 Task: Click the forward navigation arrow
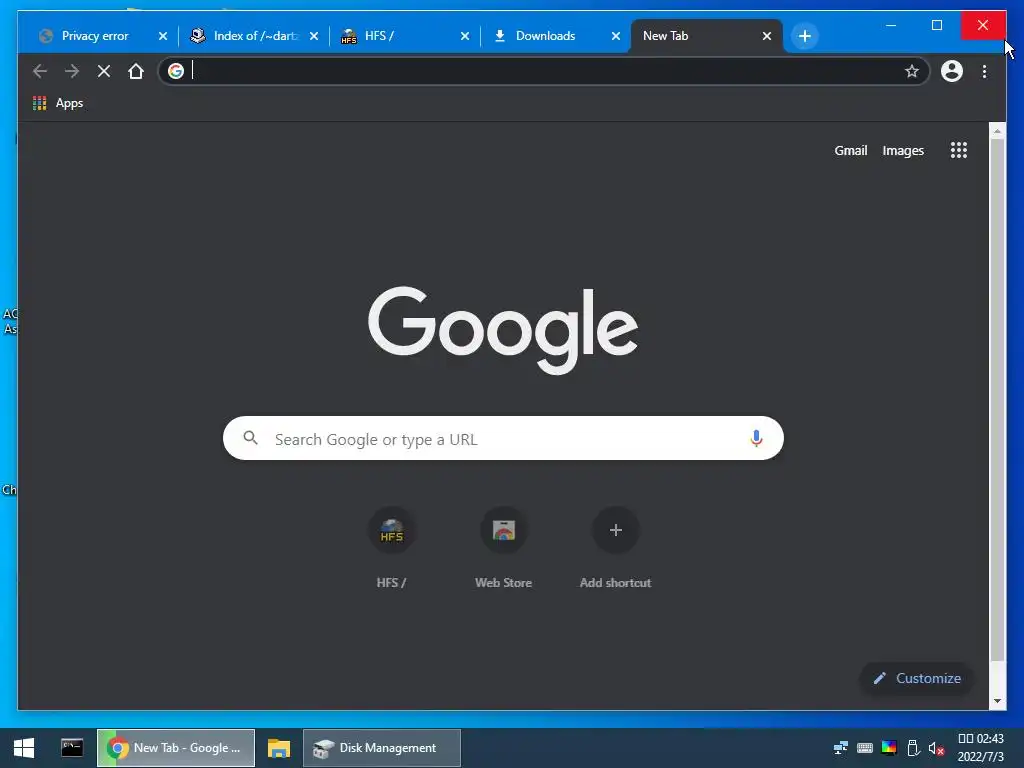coord(72,71)
